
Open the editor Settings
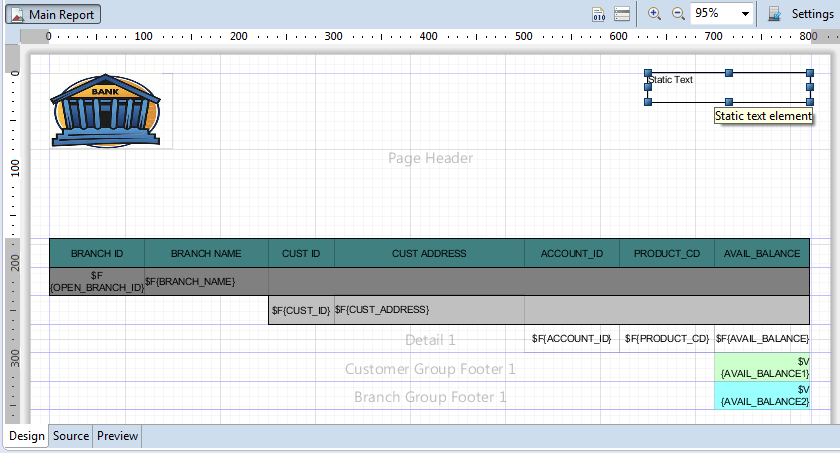tap(801, 14)
